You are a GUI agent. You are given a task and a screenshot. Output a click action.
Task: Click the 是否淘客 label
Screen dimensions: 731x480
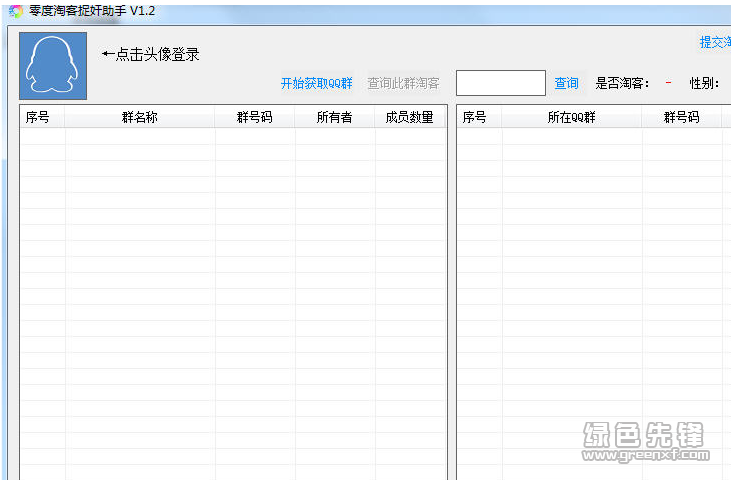622,83
